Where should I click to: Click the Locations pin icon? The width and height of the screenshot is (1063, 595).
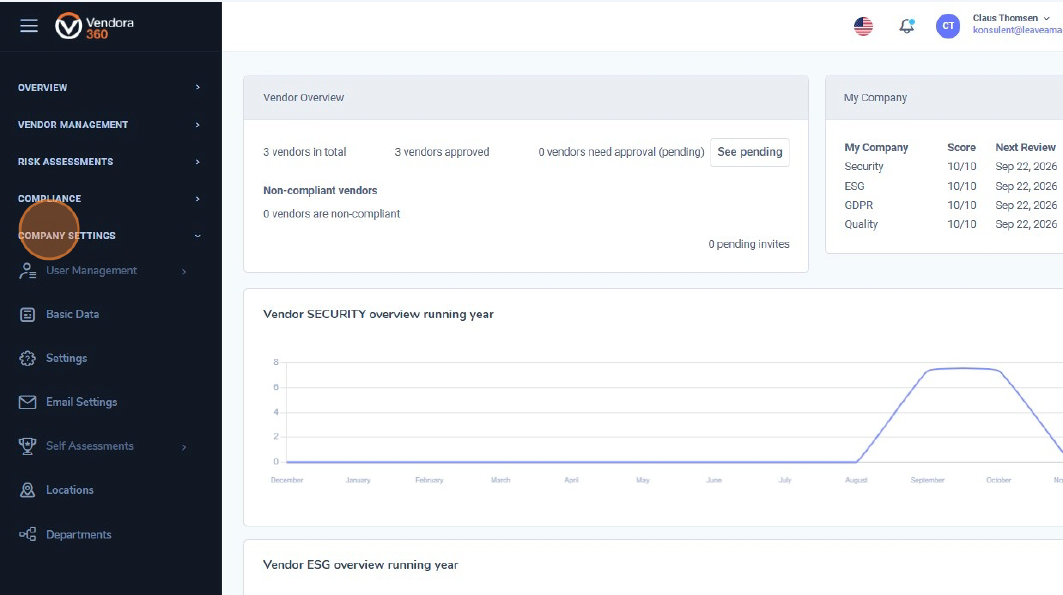(27, 490)
